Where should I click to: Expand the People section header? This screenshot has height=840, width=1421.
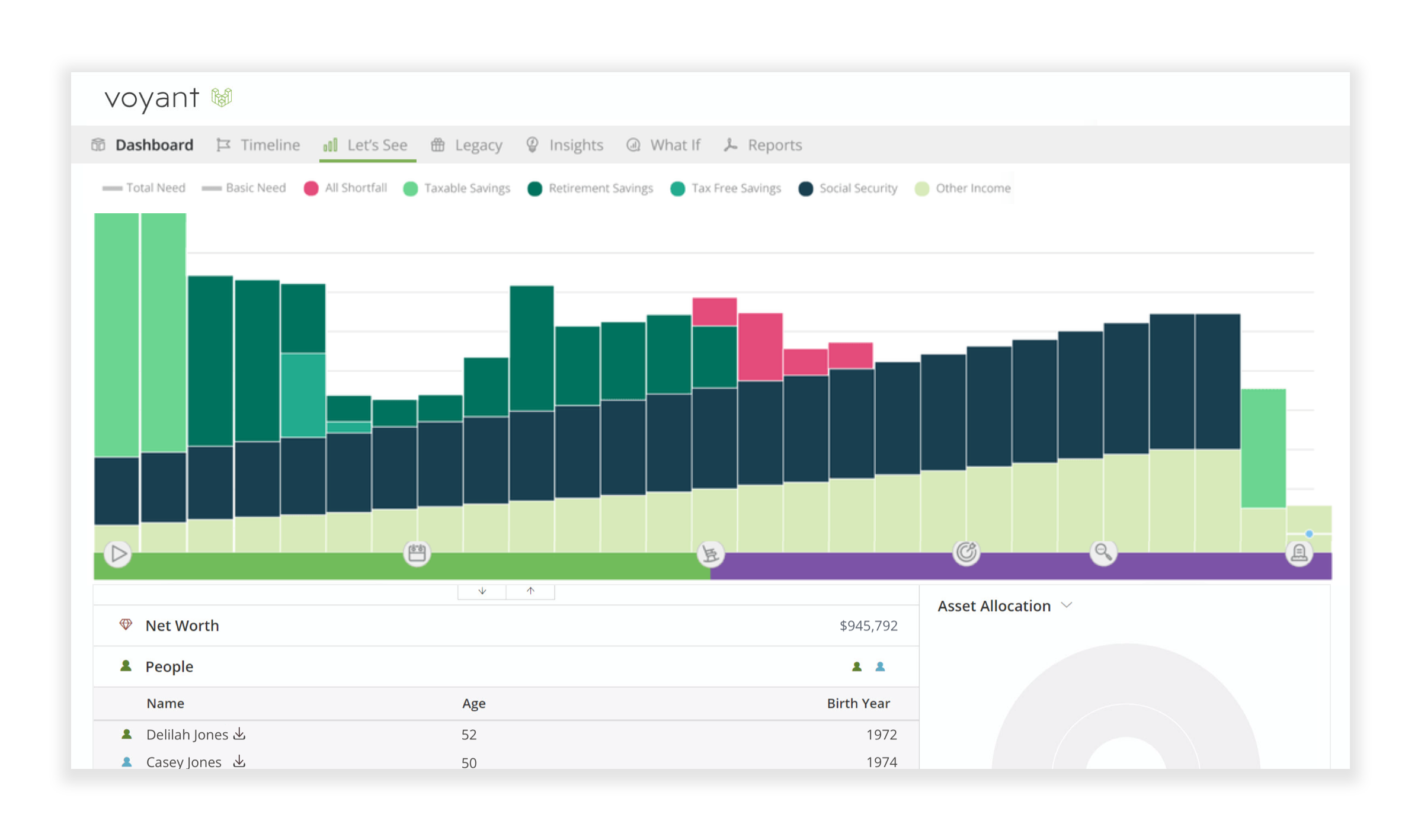click(506, 666)
